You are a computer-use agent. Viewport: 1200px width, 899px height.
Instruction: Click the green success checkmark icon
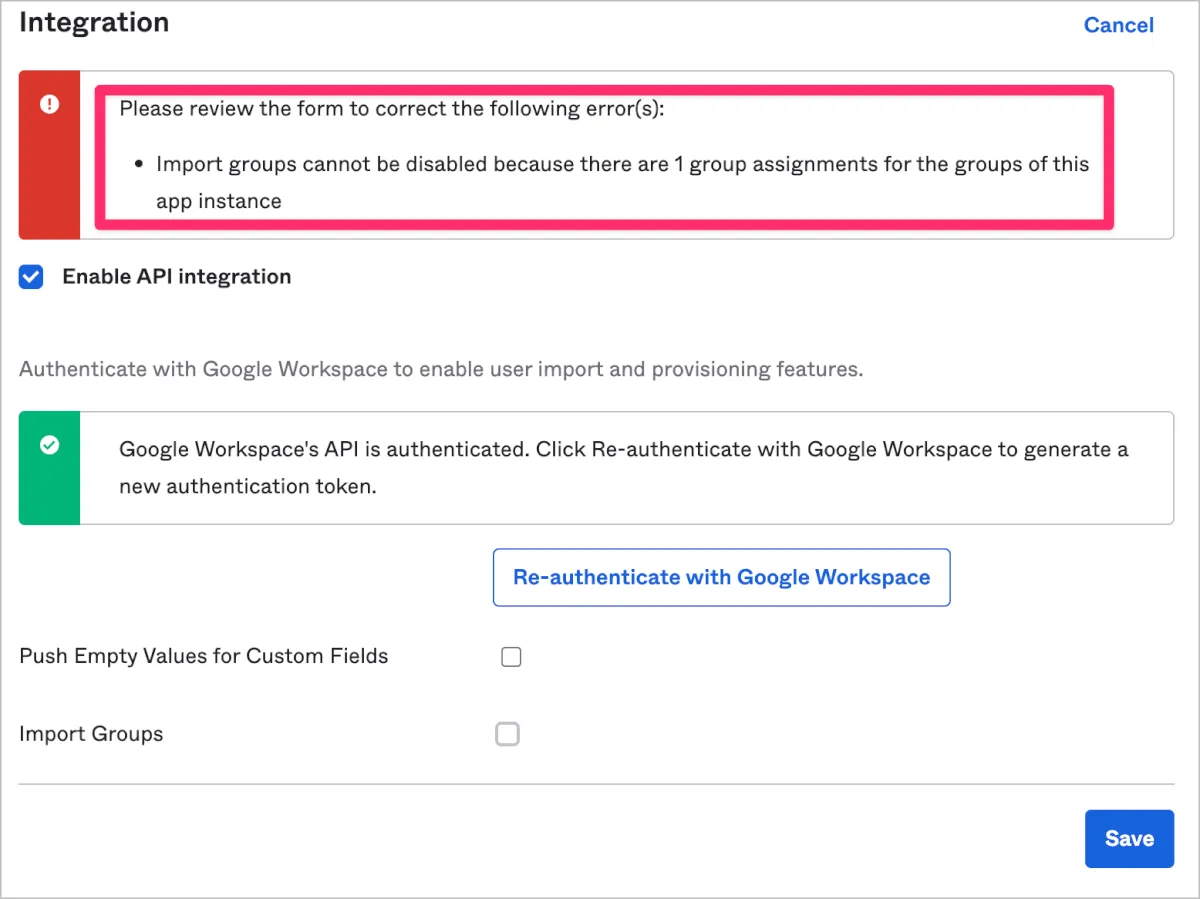[x=49, y=446]
